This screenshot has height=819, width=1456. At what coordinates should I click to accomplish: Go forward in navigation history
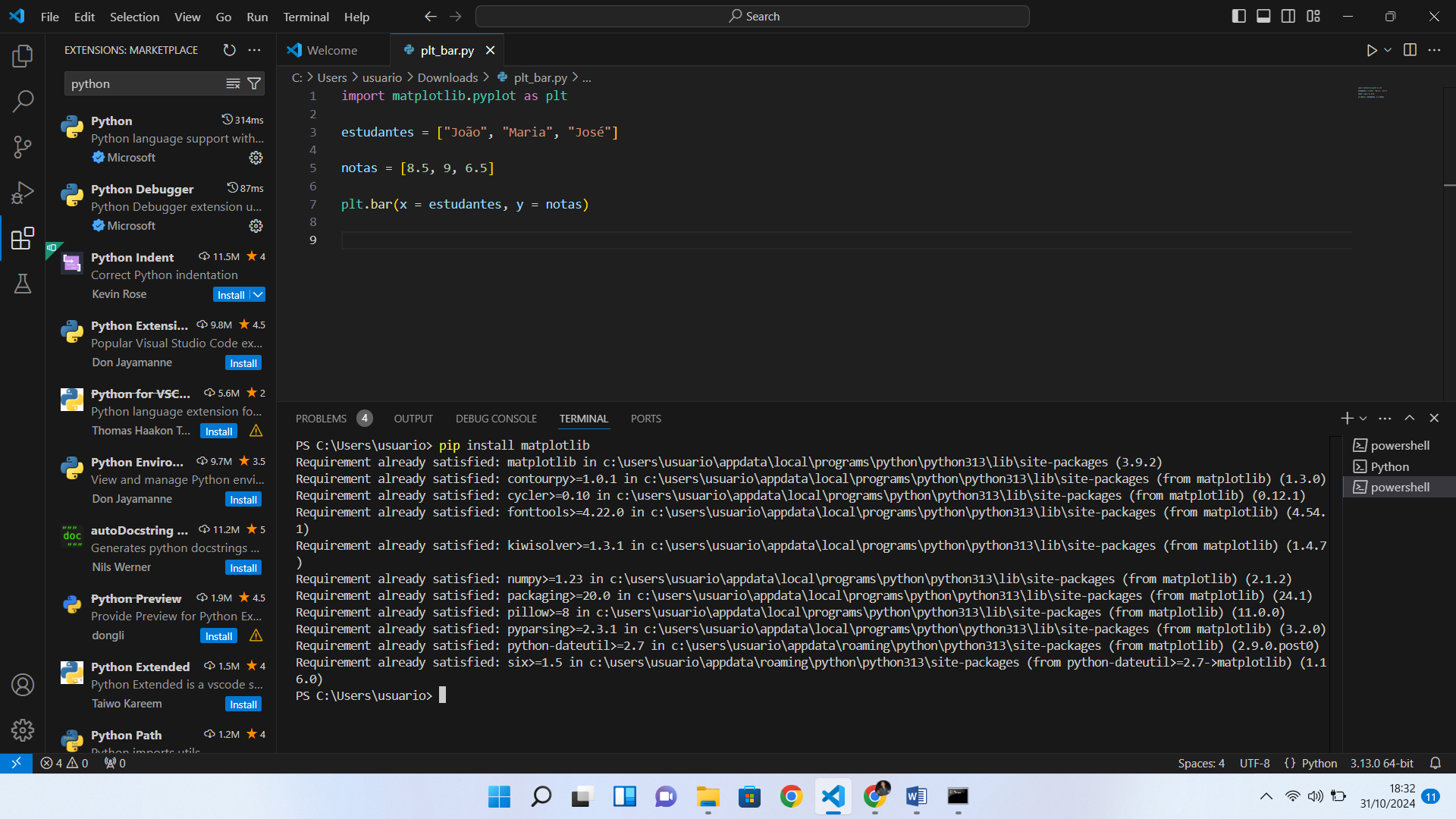click(455, 16)
